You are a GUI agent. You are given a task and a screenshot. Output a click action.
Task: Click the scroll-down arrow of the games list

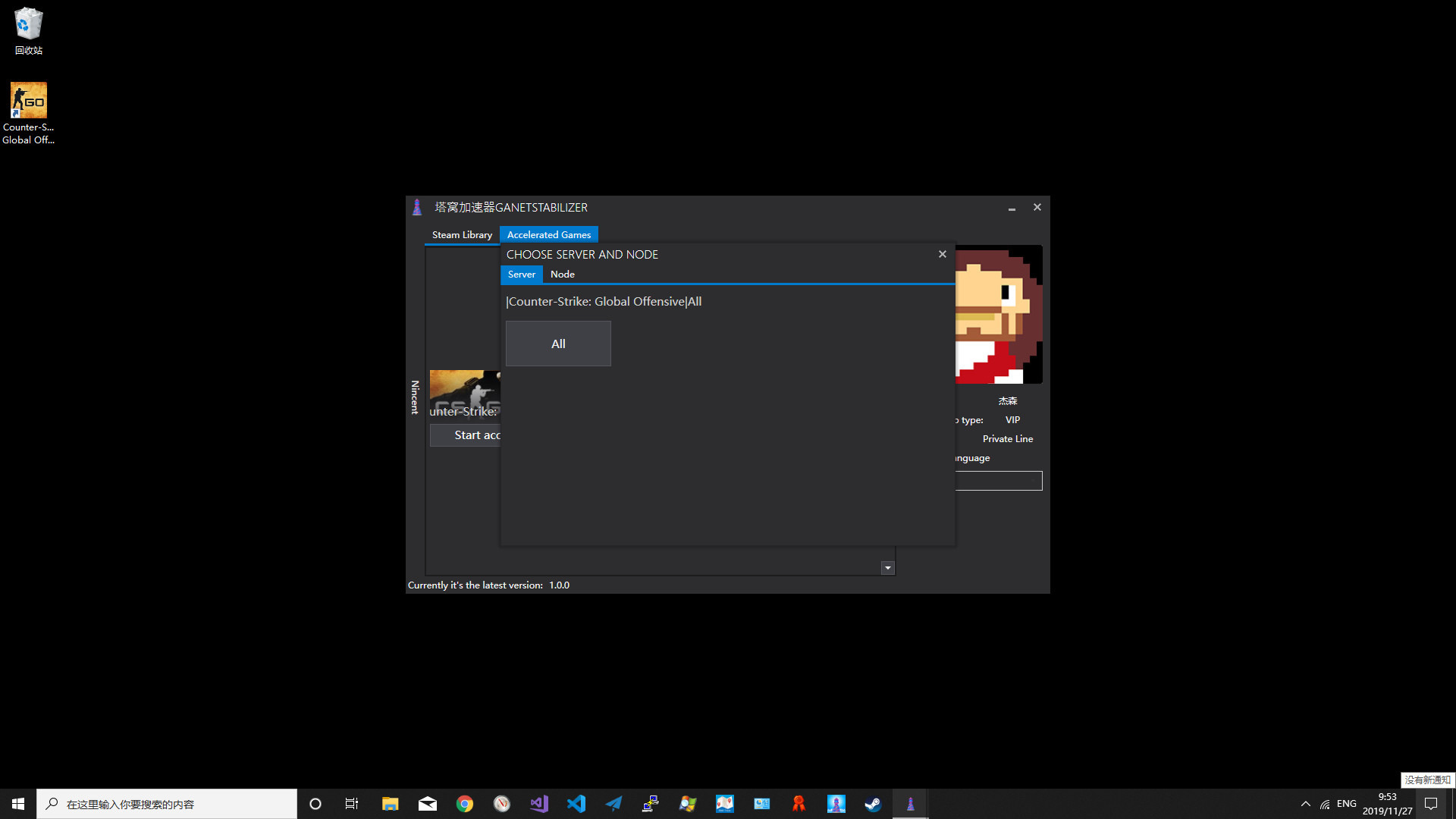tap(888, 568)
